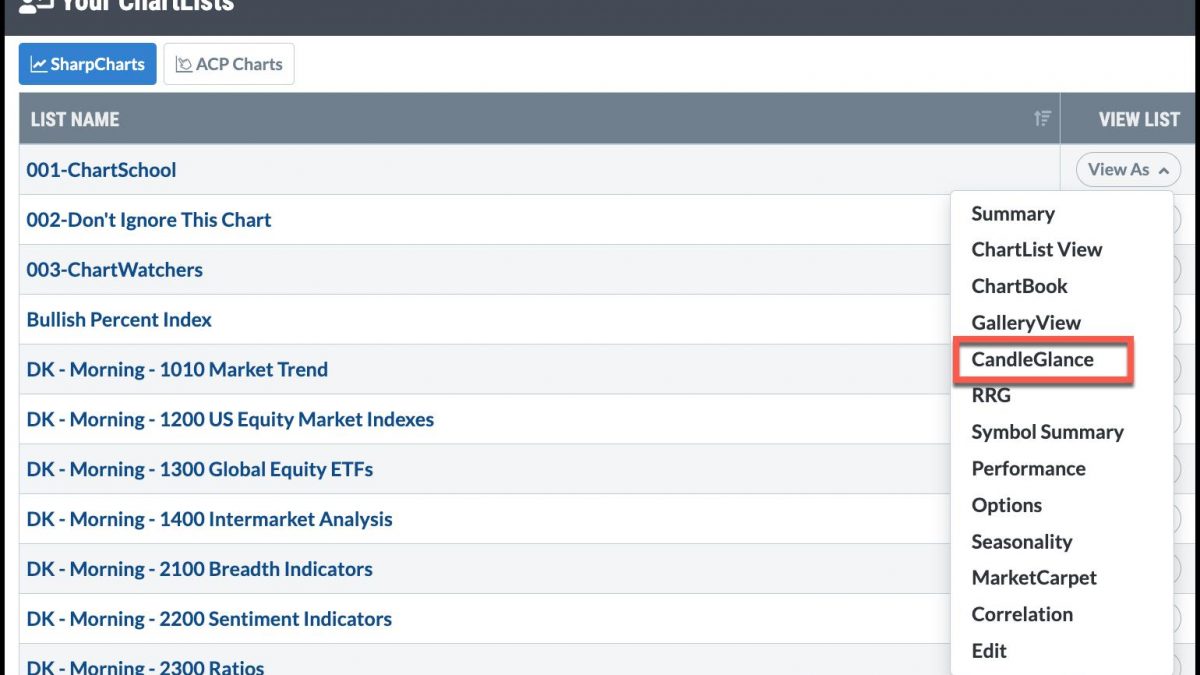Open DK - Morning - 1400 Intermarket Analysis
The image size is (1200, 675).
[x=209, y=520]
